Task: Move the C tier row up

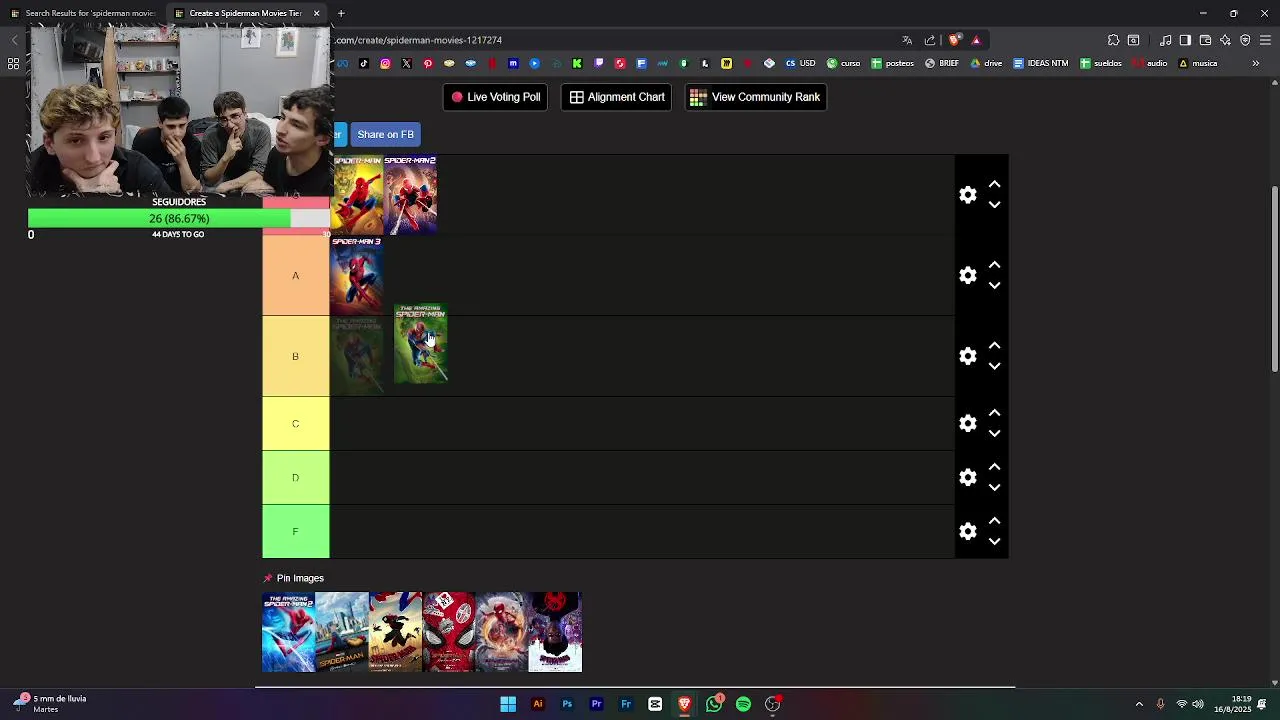Action: pos(994,413)
